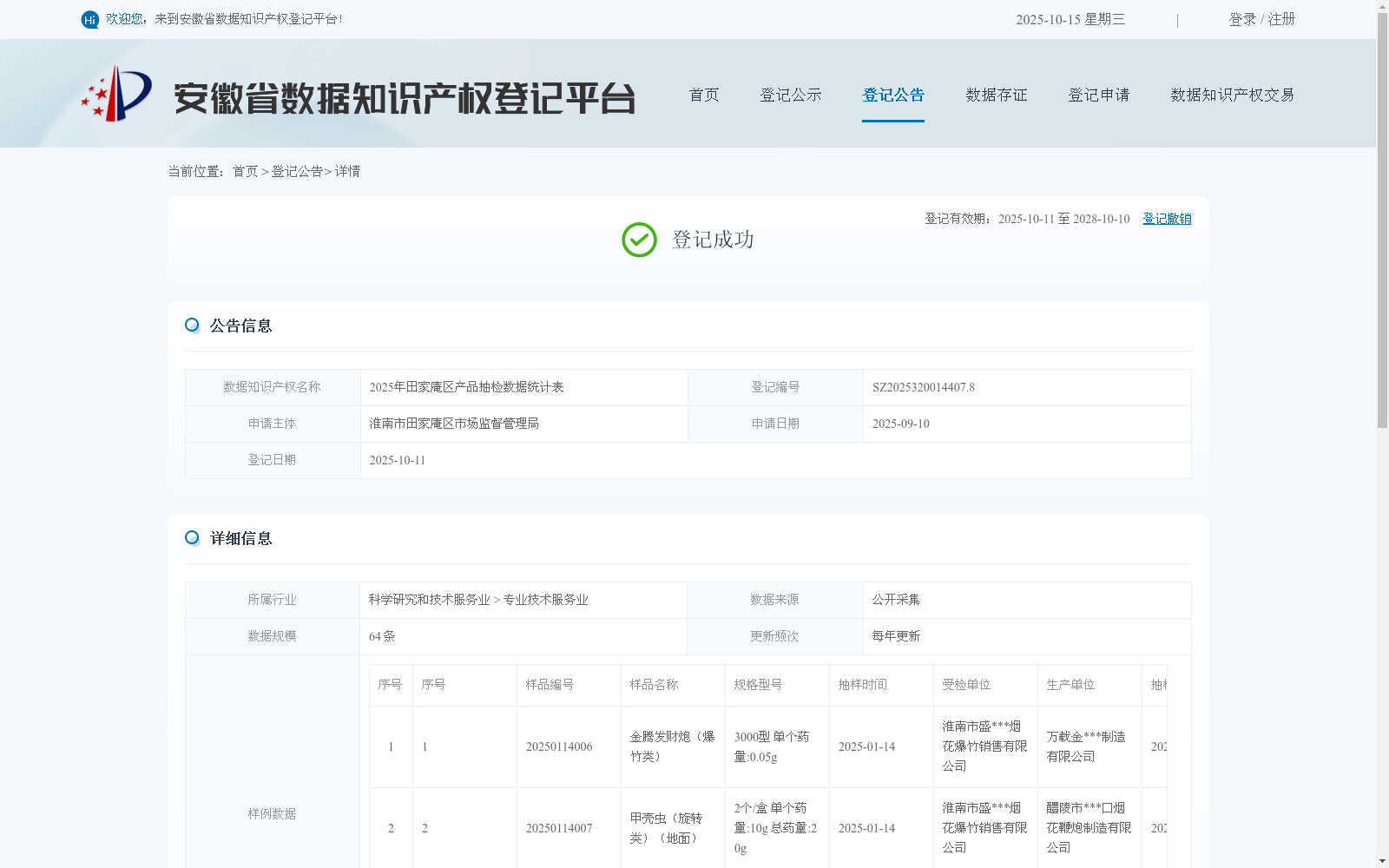
Task: Click the 公告信息 heading
Action: click(x=241, y=325)
